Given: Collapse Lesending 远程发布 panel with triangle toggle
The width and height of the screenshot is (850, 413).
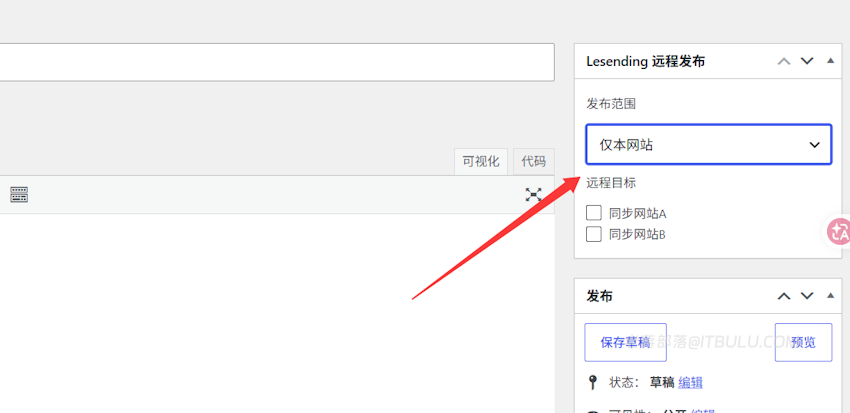Looking at the screenshot, I should 830,61.
